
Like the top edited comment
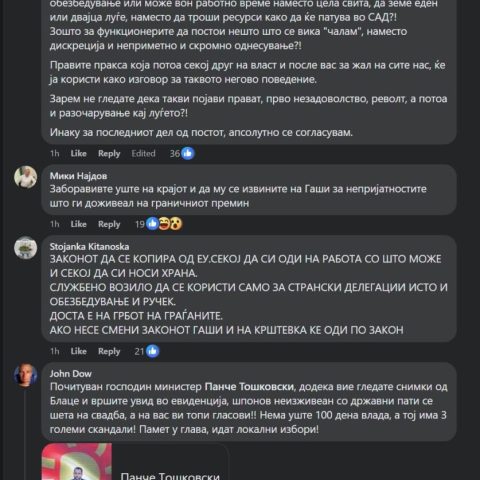click(78, 153)
